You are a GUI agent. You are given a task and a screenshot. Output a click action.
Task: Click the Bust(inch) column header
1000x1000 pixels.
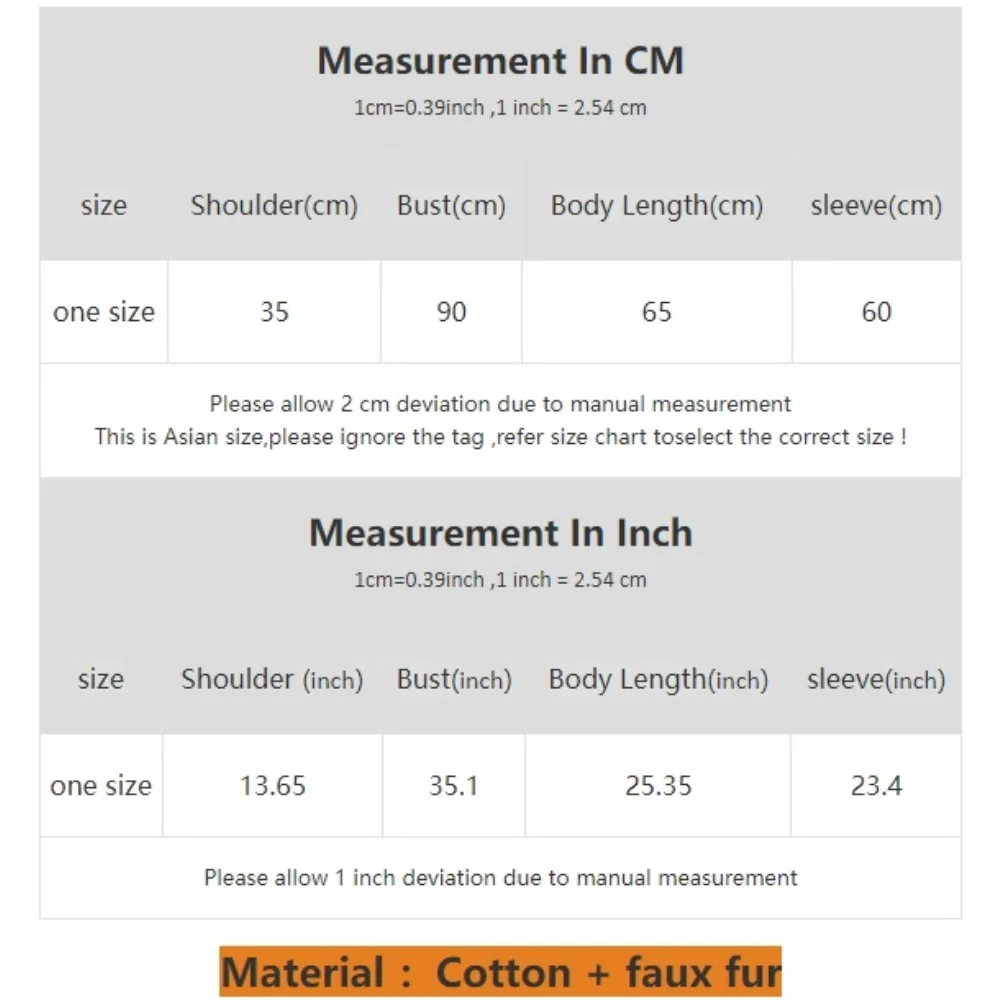click(454, 679)
